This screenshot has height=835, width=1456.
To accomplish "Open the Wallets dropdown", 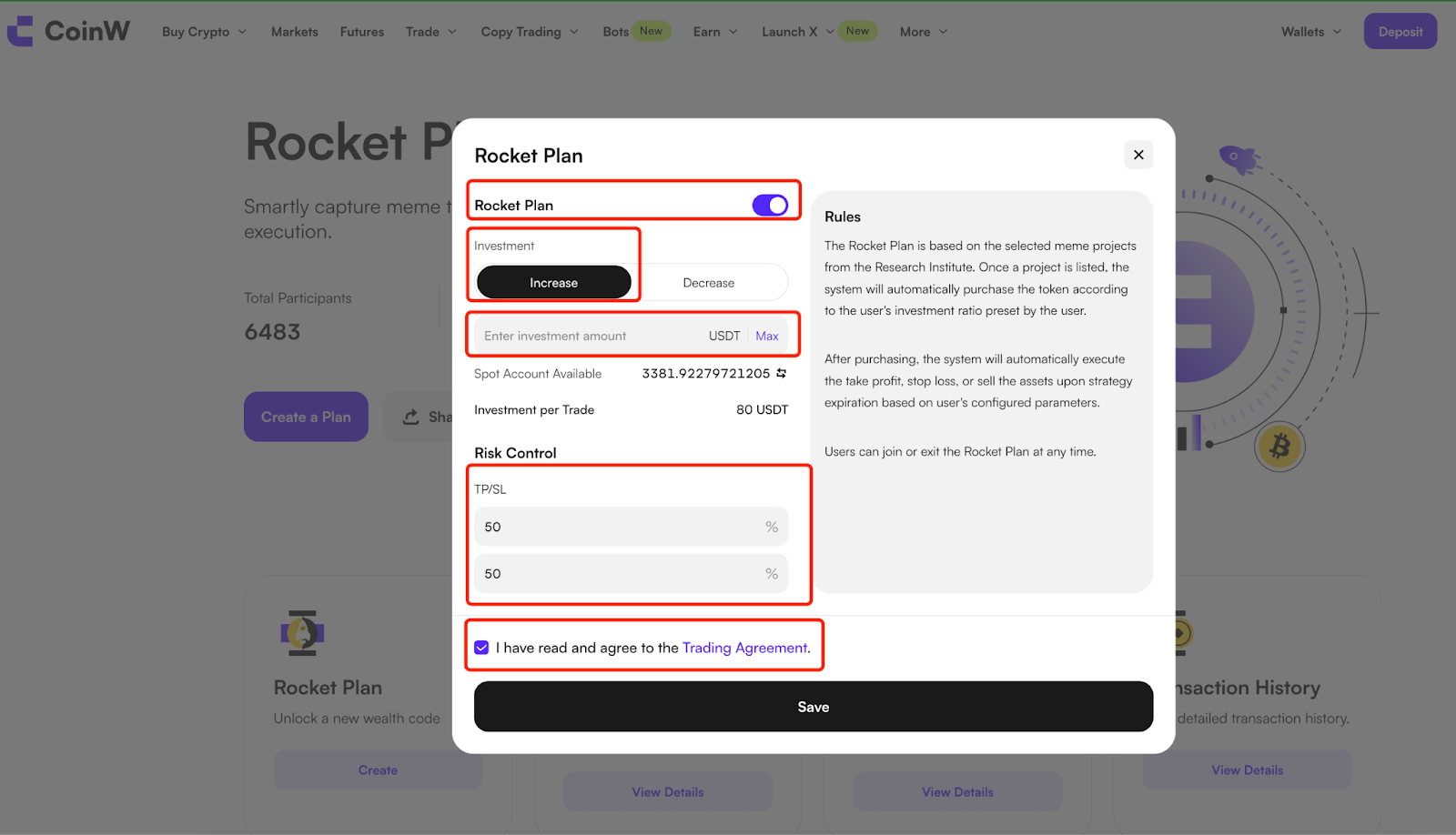I will tap(1311, 32).
